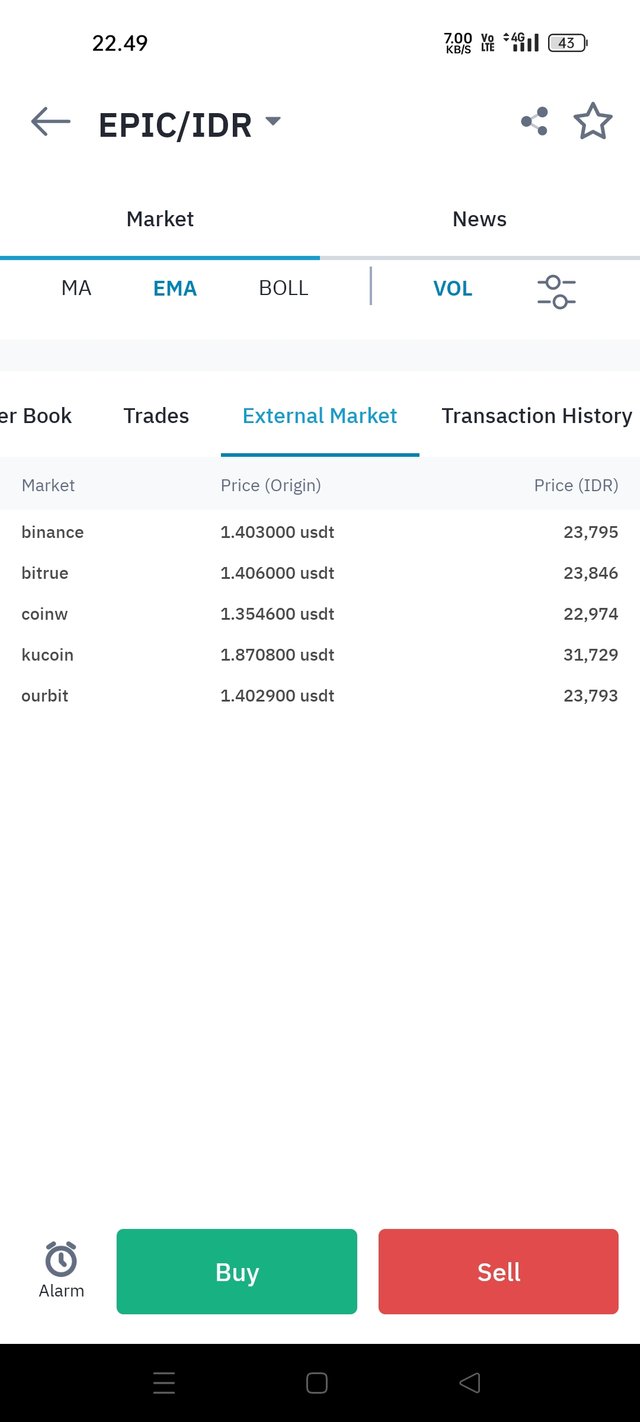Toggle the EMA indicator

point(175,288)
